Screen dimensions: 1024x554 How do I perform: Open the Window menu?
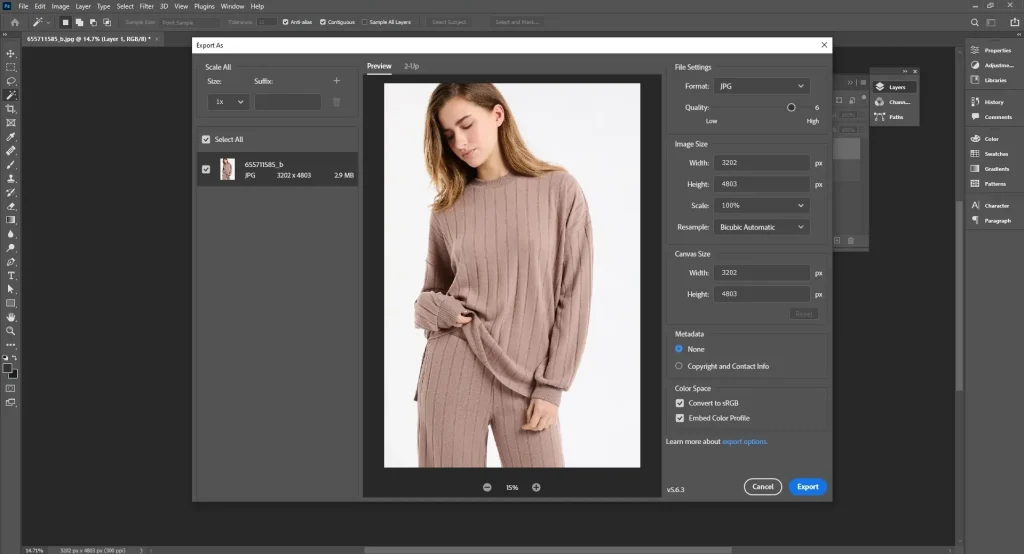coord(232,7)
